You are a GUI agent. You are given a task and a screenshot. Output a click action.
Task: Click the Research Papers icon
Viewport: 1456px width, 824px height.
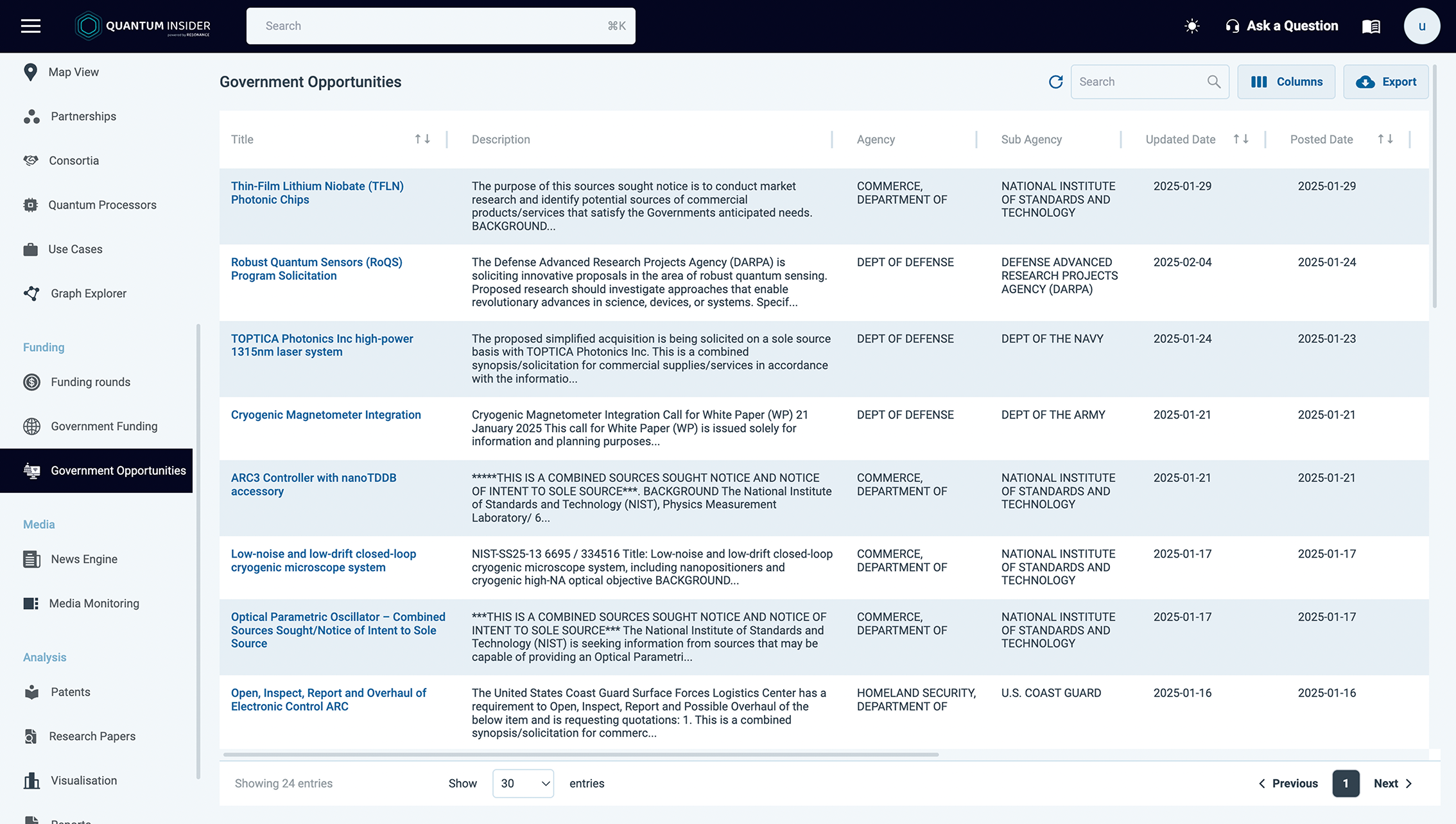tap(30, 736)
